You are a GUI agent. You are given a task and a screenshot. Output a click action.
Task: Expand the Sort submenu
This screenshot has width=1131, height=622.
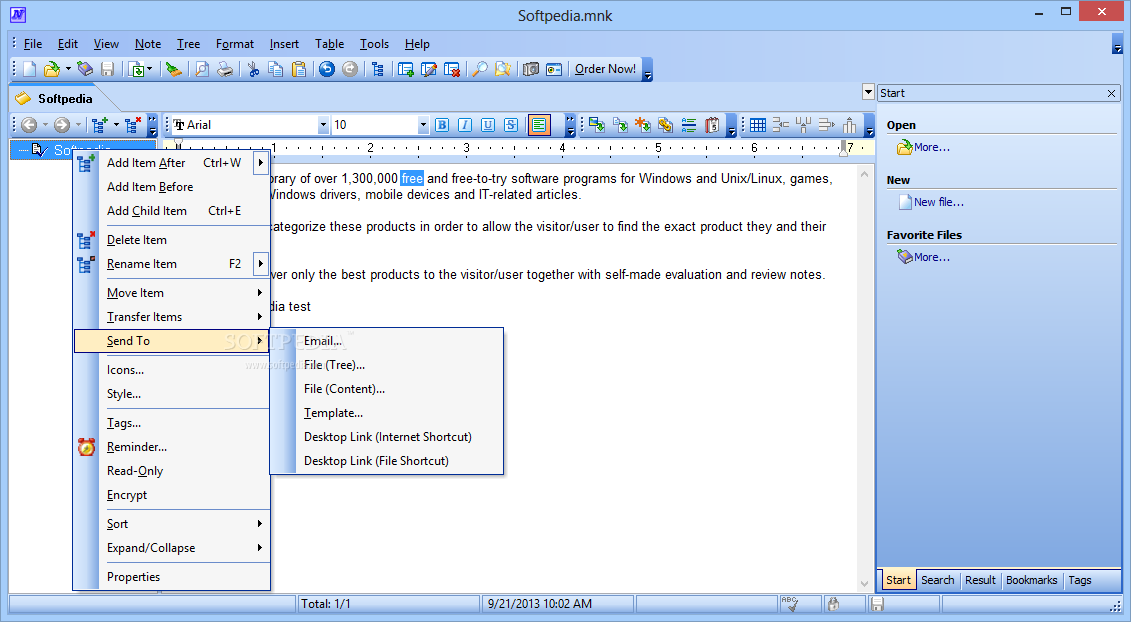[x=173, y=524]
